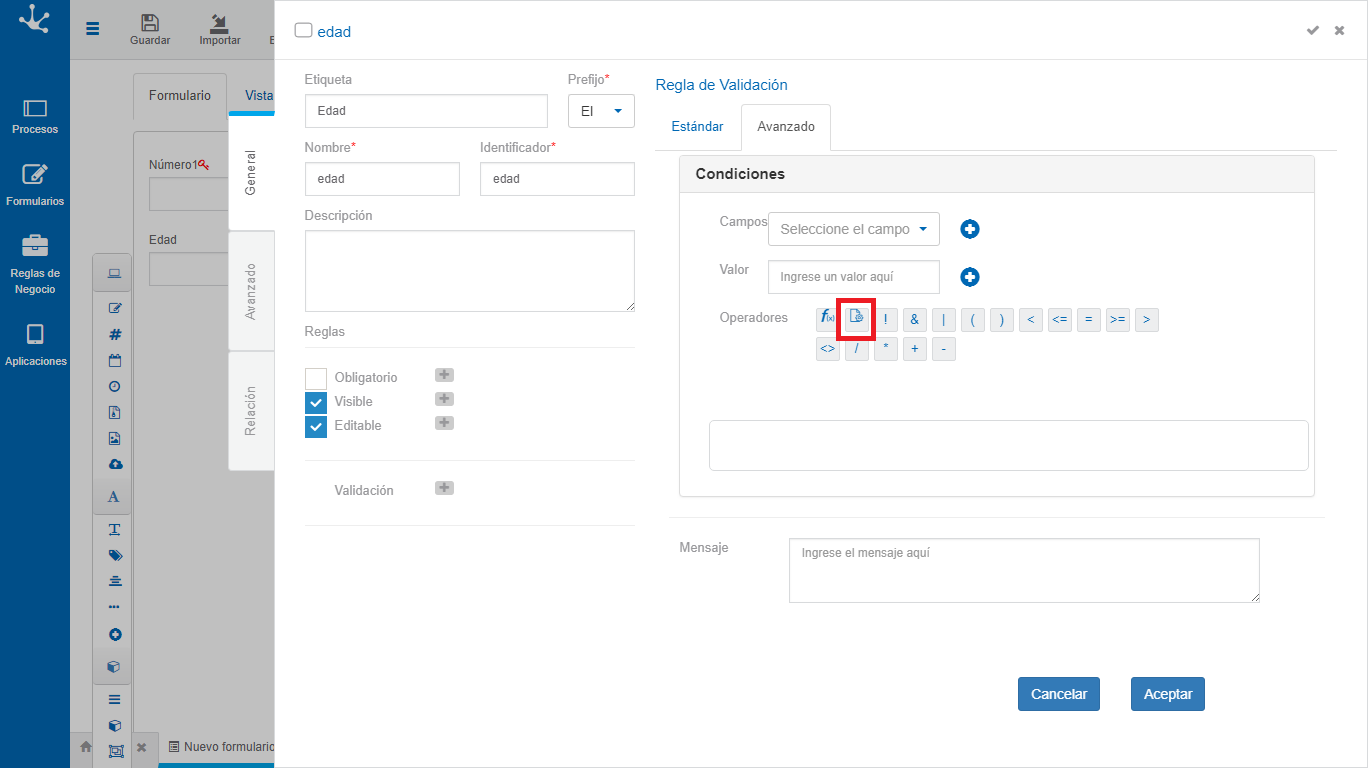The width and height of the screenshot is (1368, 768).
Task: Click the conditions expression box
Action: pos(1008,445)
